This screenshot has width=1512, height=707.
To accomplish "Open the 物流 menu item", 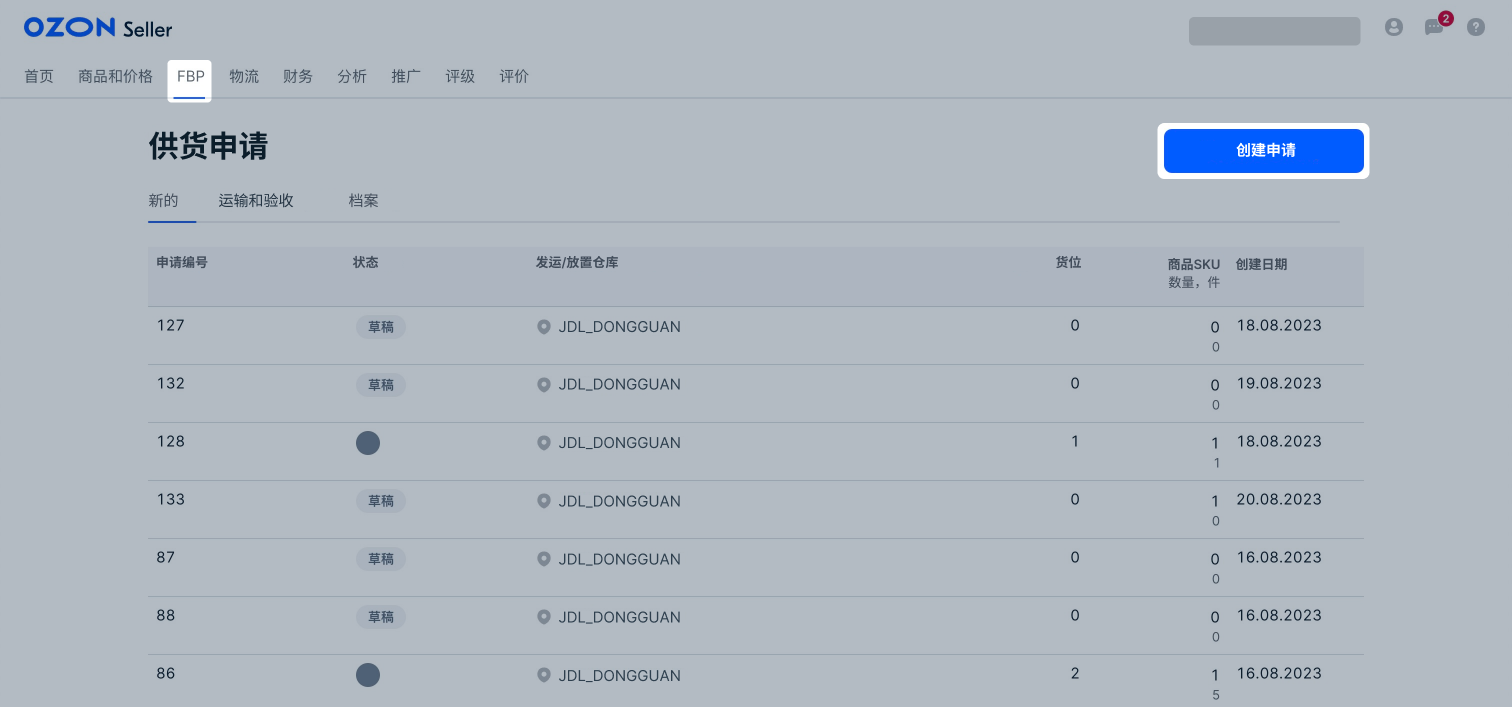I will coord(244,77).
